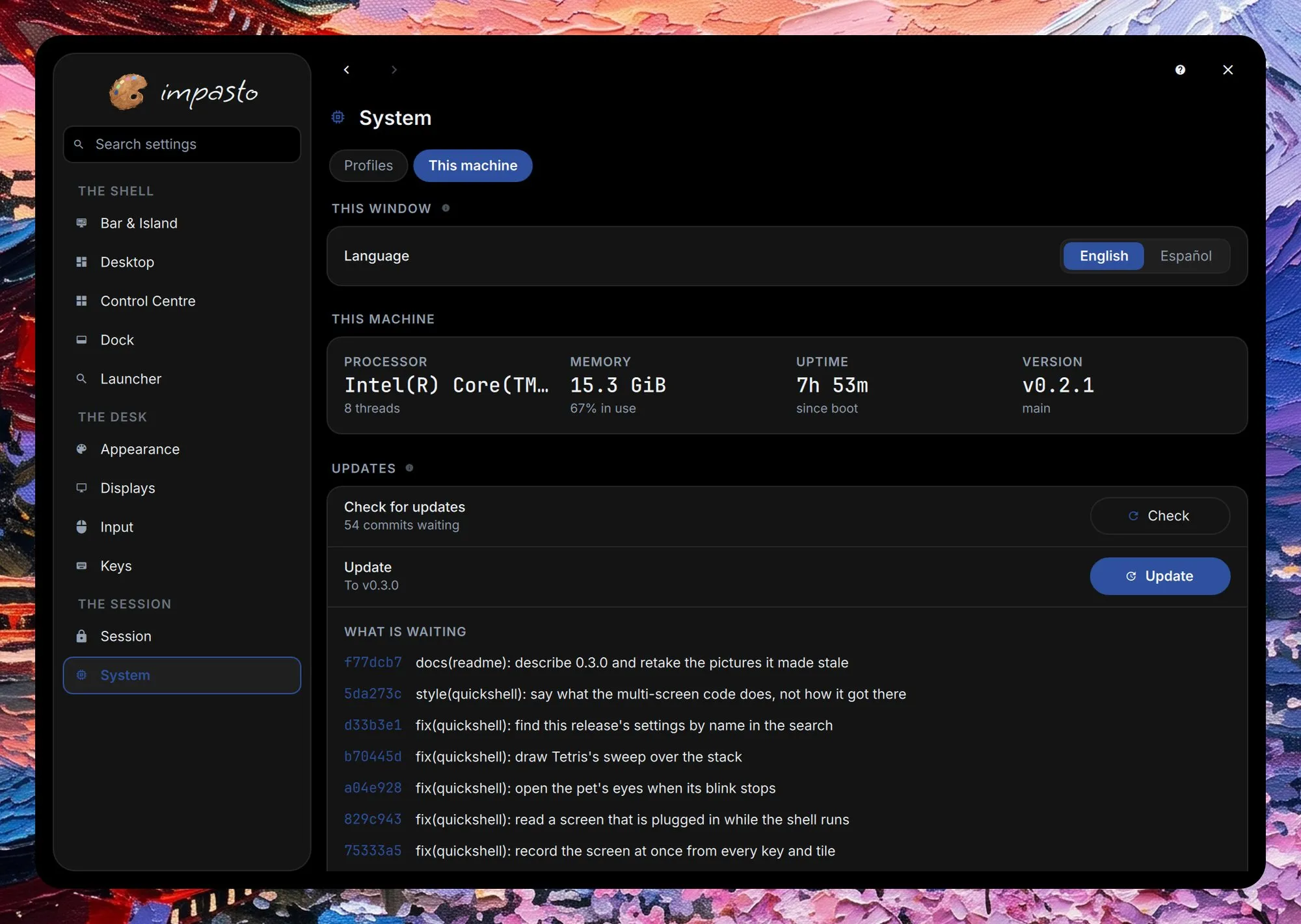
Task: Click the impasto palette logo
Action: point(128,92)
